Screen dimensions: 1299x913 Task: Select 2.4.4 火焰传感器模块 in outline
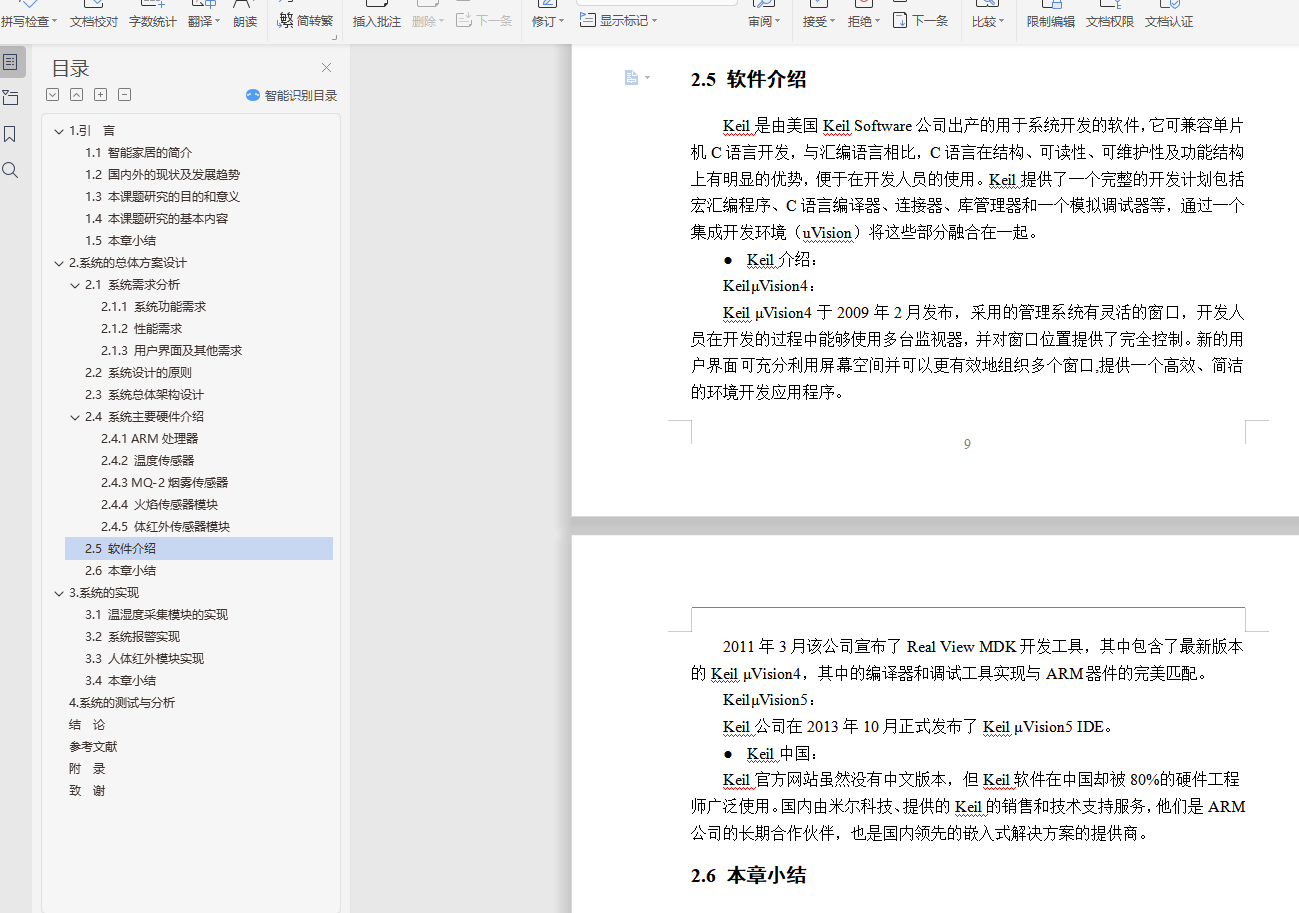coord(159,505)
